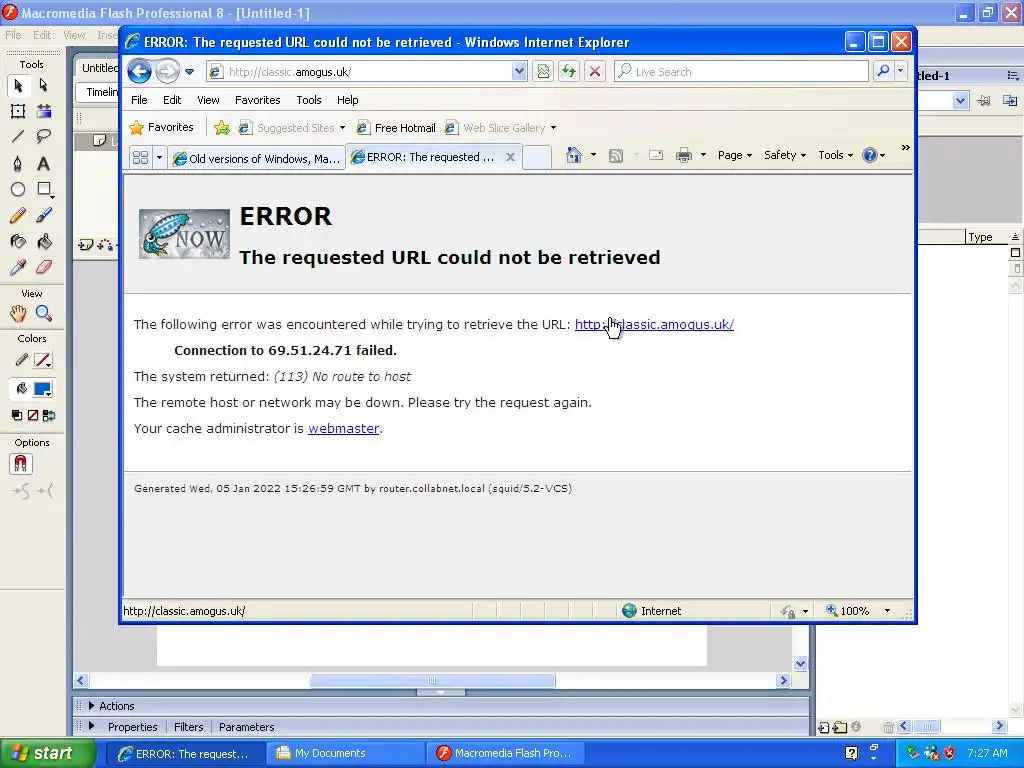Close the ERROR tab in IE
The image size is (1024, 768).
(510, 157)
